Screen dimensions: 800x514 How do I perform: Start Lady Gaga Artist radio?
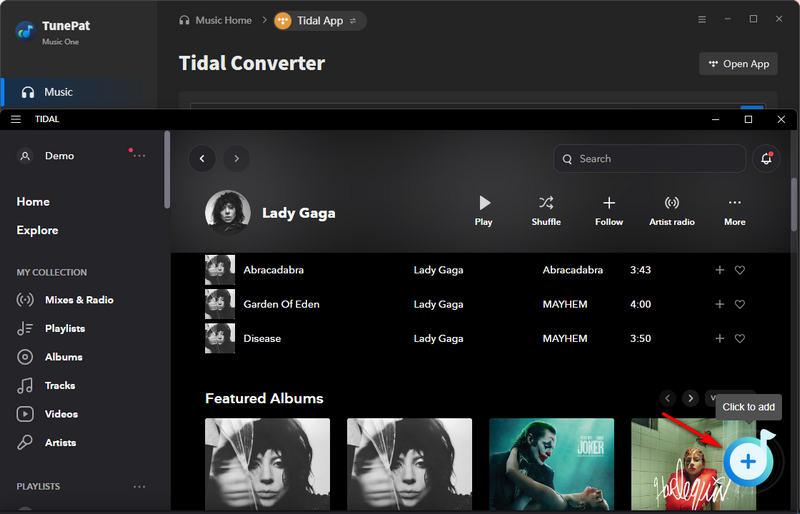(672, 210)
